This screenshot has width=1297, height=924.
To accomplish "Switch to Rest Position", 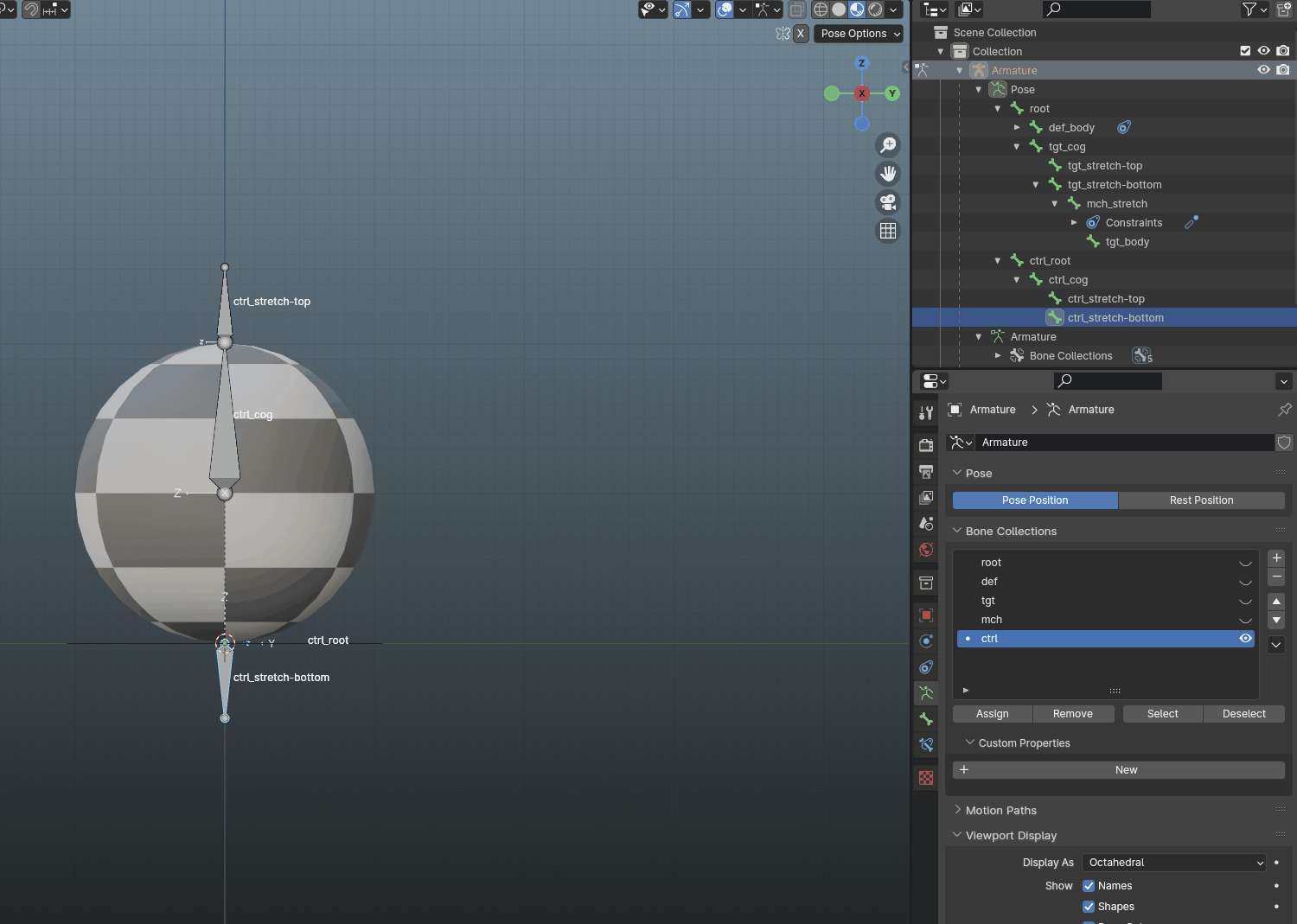I will tap(1201, 500).
